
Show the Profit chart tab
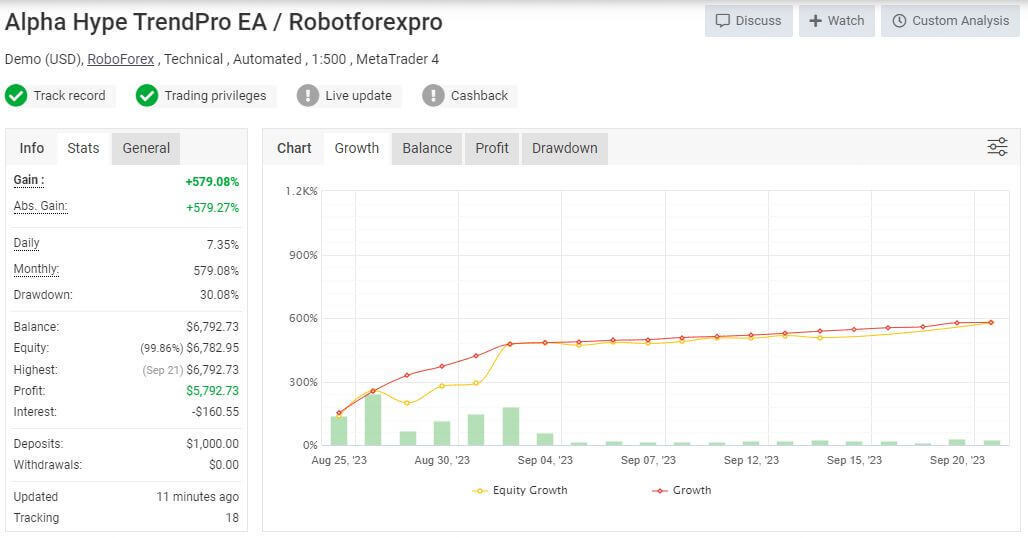pyautogui.click(x=492, y=148)
